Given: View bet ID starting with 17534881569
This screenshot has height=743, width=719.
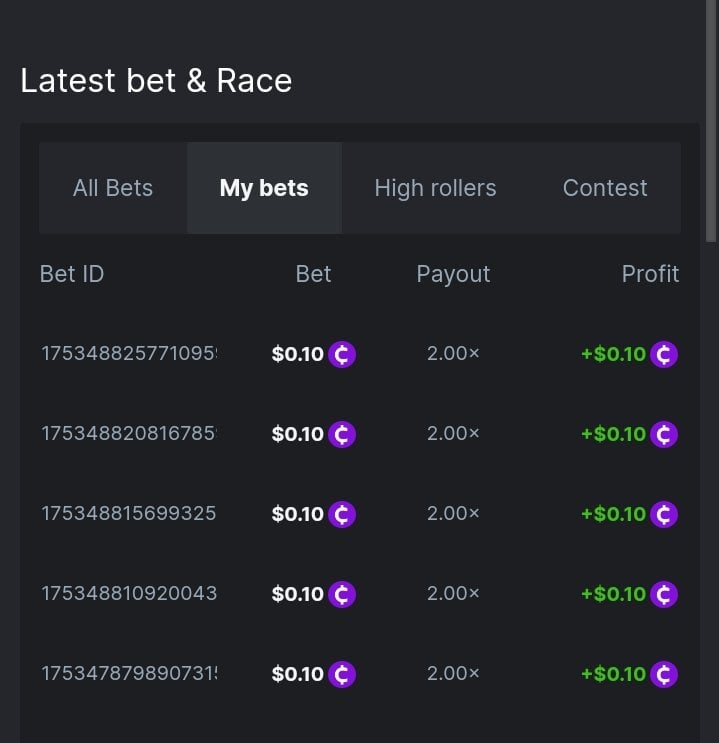Looking at the screenshot, I should tap(129, 514).
